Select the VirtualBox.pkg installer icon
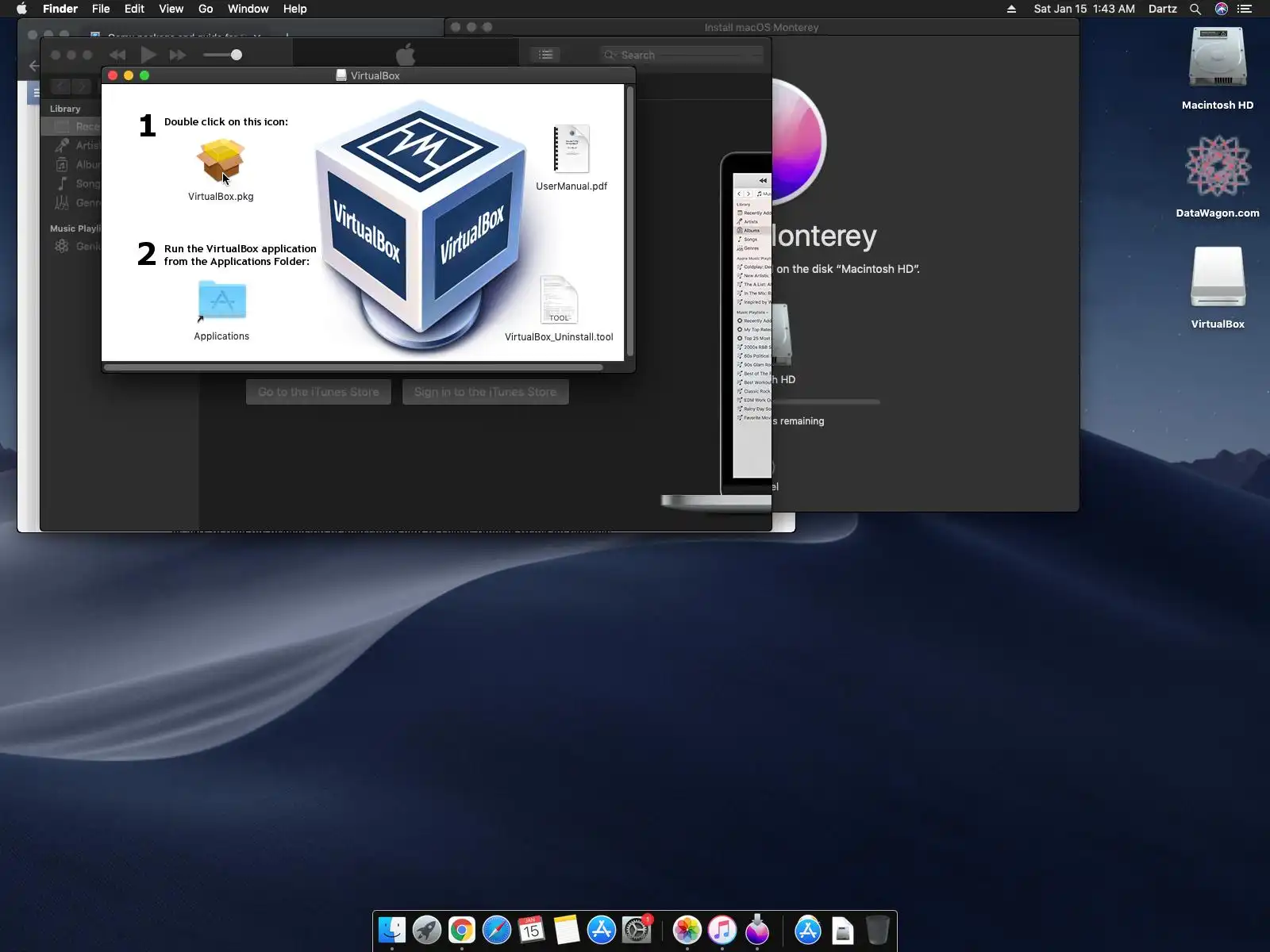The height and width of the screenshot is (952, 1270). click(x=221, y=161)
